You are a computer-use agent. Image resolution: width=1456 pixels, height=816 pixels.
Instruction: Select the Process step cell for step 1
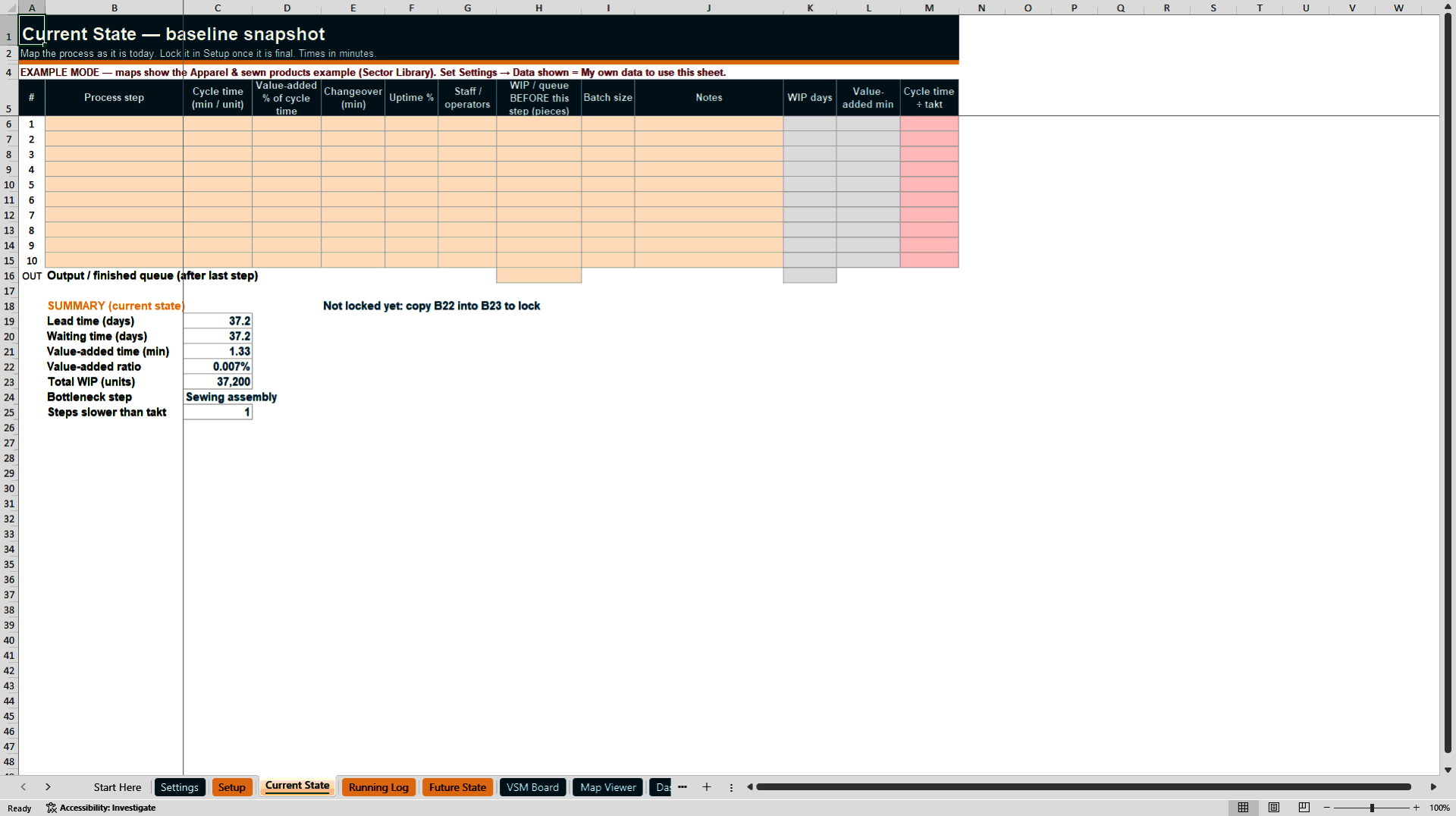(114, 124)
